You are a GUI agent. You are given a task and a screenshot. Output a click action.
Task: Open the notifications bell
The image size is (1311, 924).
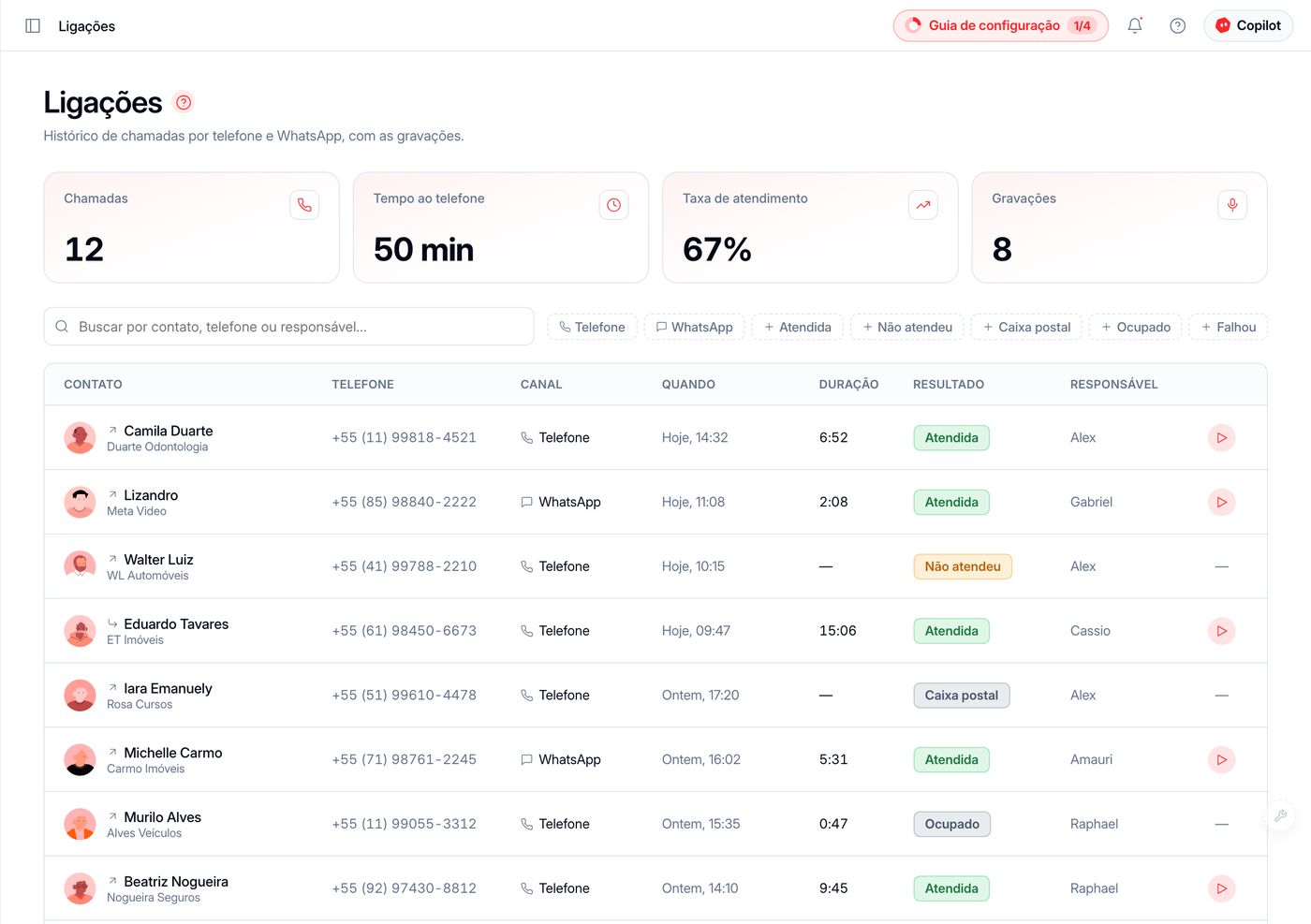[1135, 26]
